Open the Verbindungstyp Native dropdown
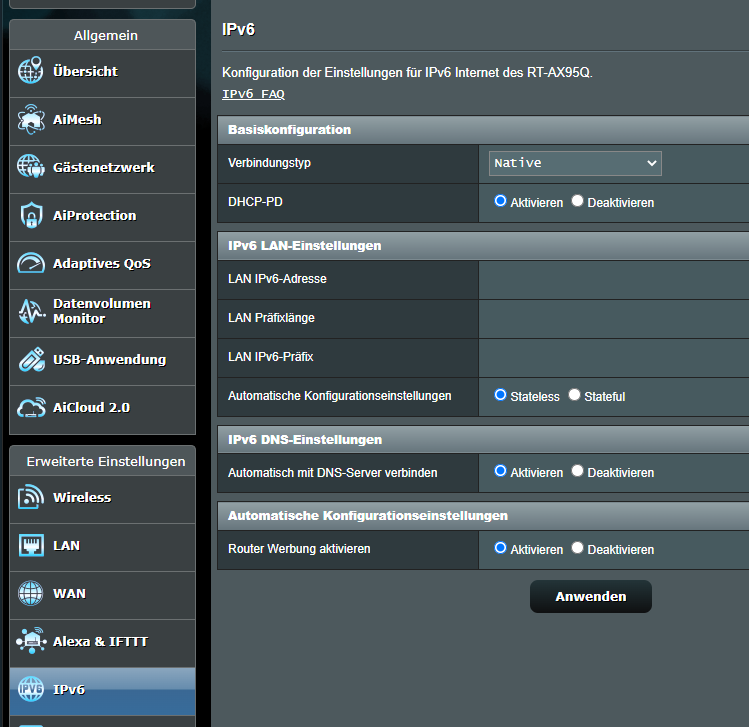Image resolution: width=749 pixels, height=727 pixels. click(x=575, y=163)
